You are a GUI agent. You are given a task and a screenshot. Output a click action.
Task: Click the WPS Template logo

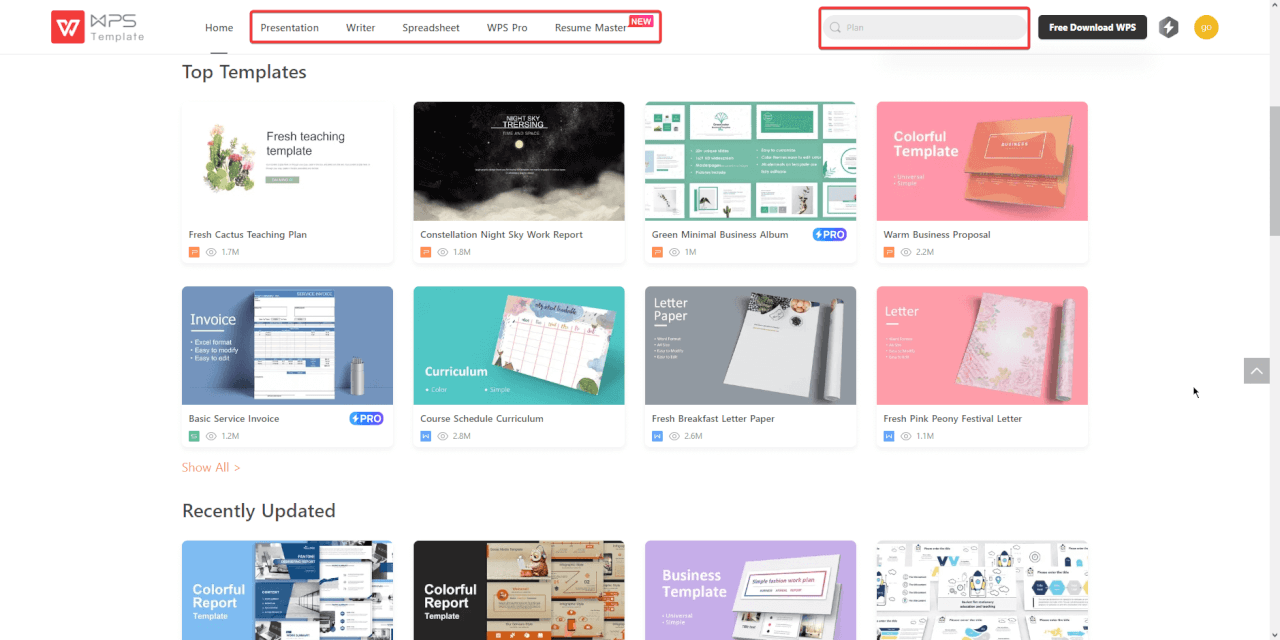96,27
